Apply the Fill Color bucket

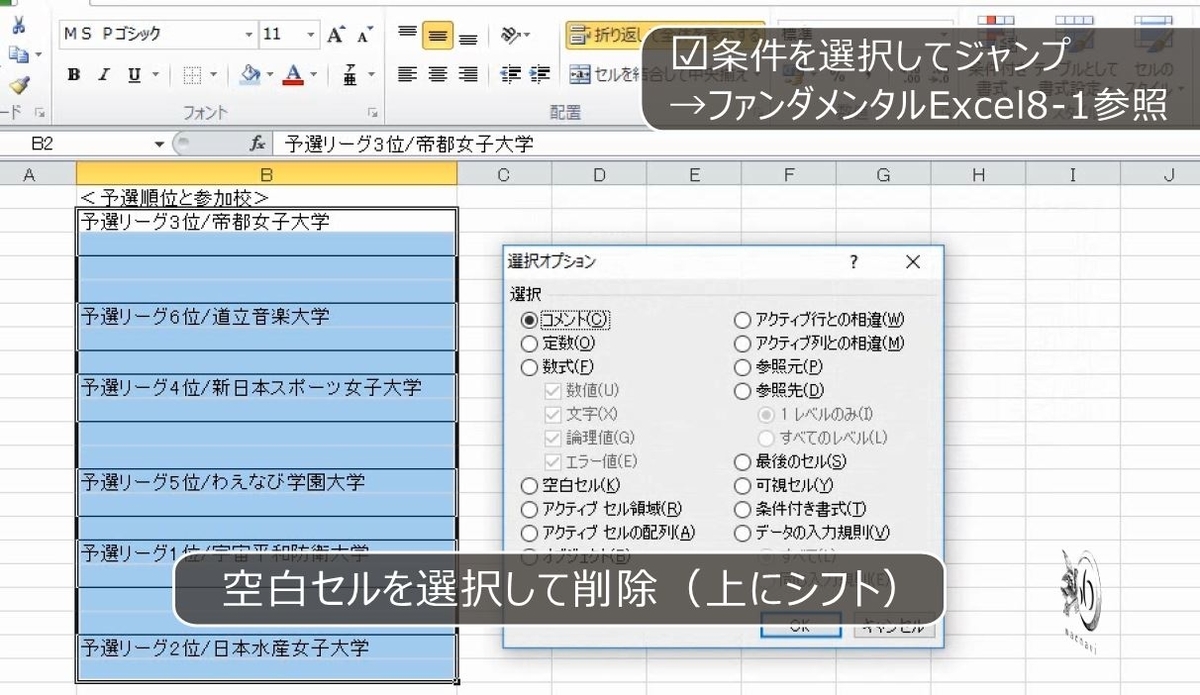click(249, 74)
